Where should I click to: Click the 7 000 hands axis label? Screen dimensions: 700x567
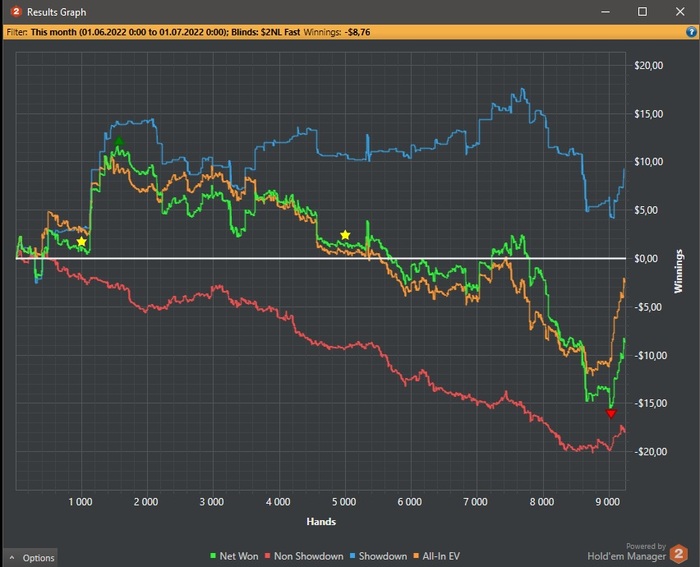(x=475, y=502)
